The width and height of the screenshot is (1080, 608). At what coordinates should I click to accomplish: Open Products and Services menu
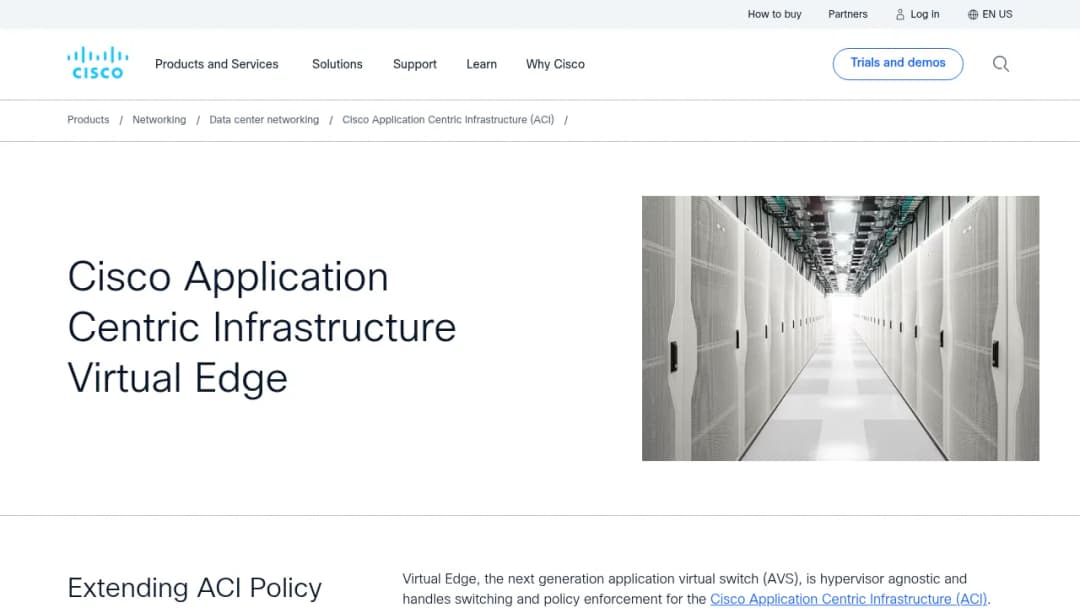(216, 64)
